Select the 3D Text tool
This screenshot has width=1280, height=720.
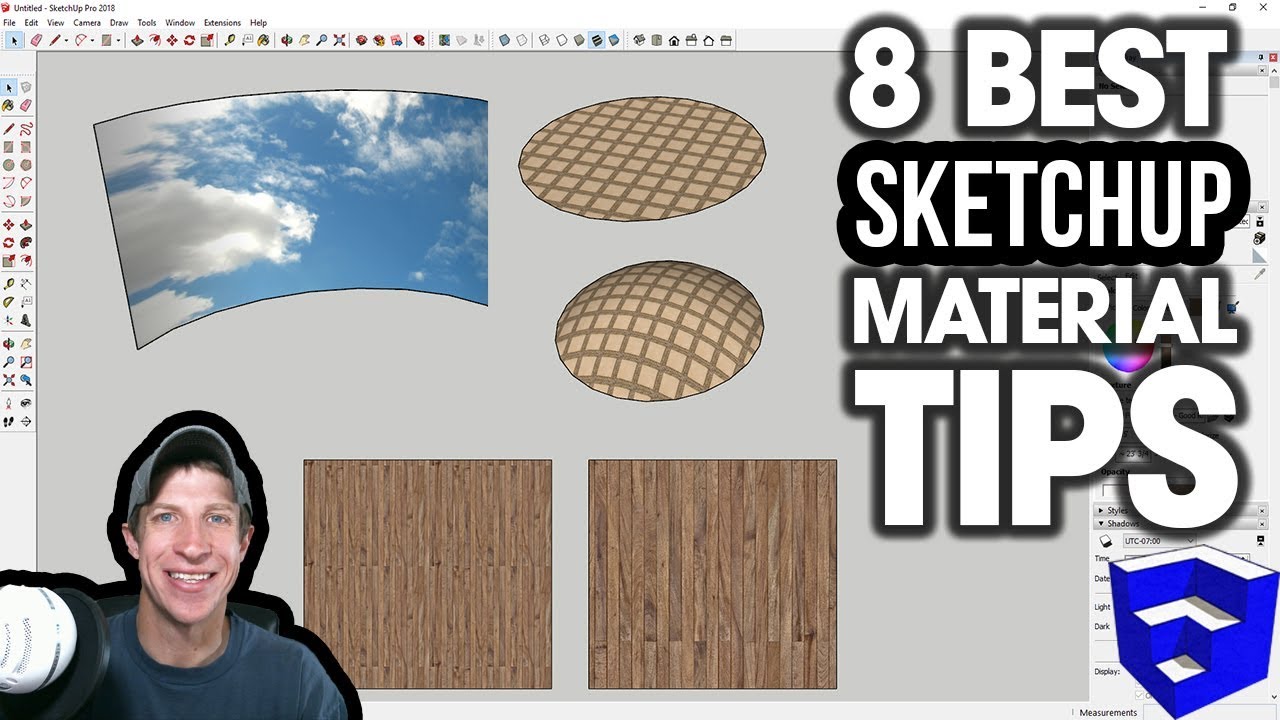point(26,321)
